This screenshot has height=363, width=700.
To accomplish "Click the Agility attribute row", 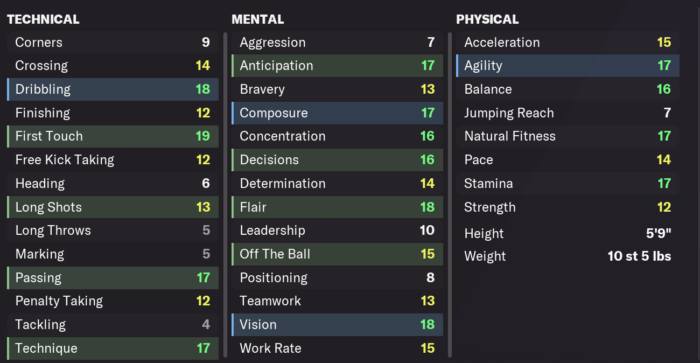I will click(x=568, y=66).
